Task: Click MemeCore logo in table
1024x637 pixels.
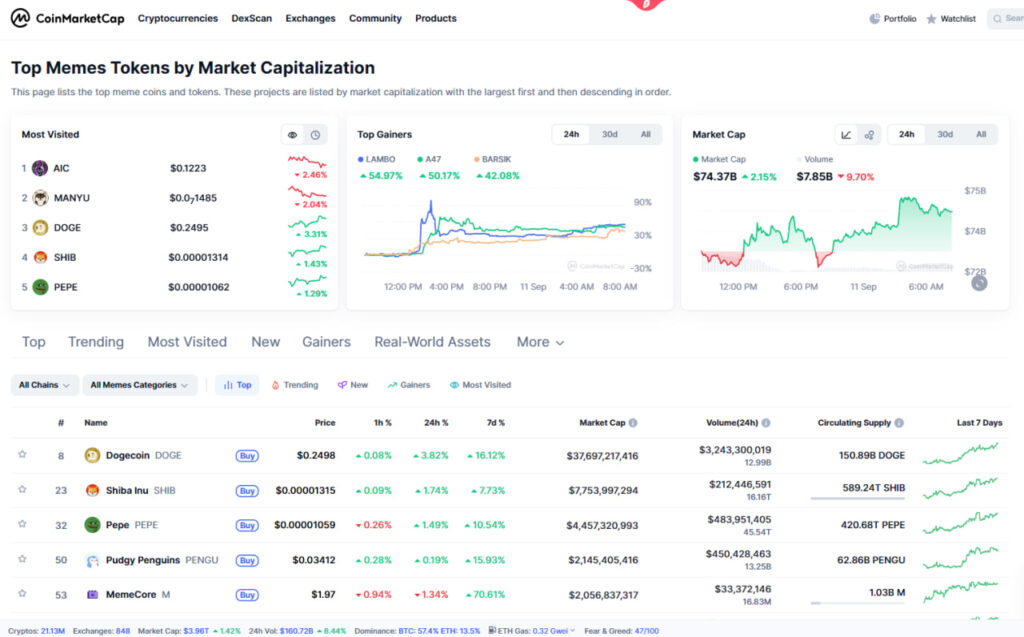Action: [92, 595]
